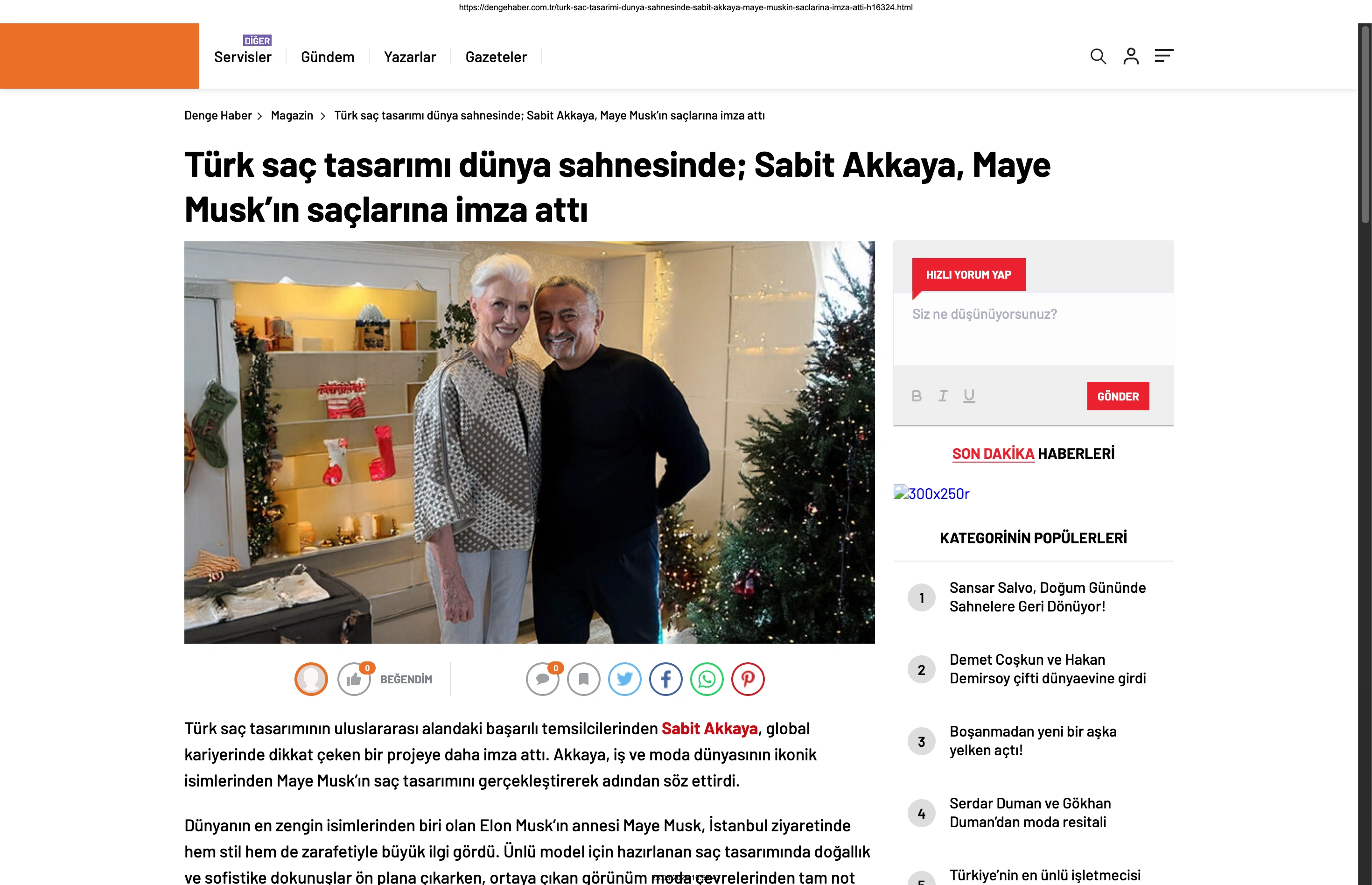Bookmark this article
Screen dimensions: 1372x885
click(x=584, y=679)
